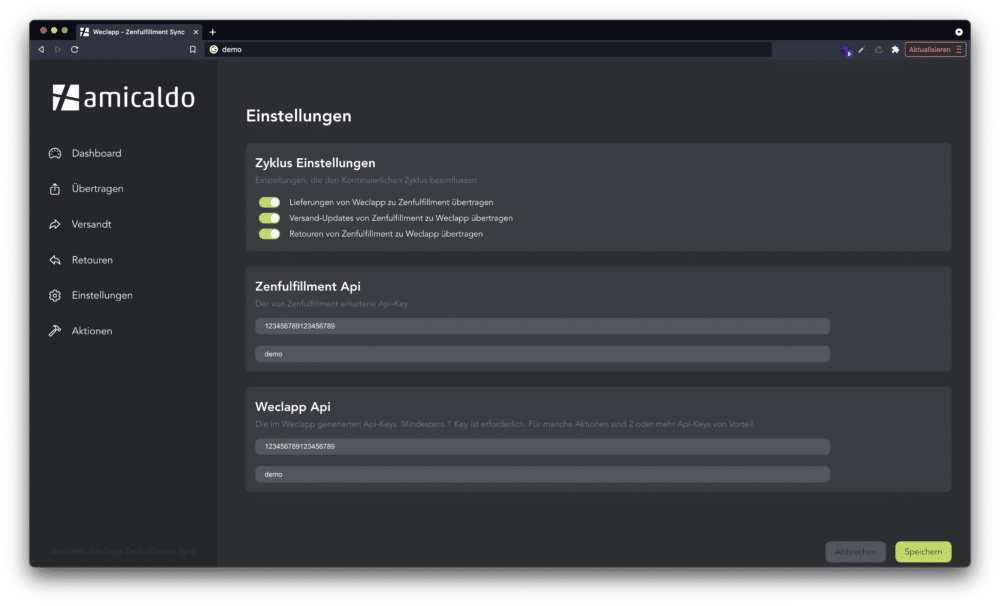Click the amicaldo logo
This screenshot has width=1000, height=606.
[124, 98]
